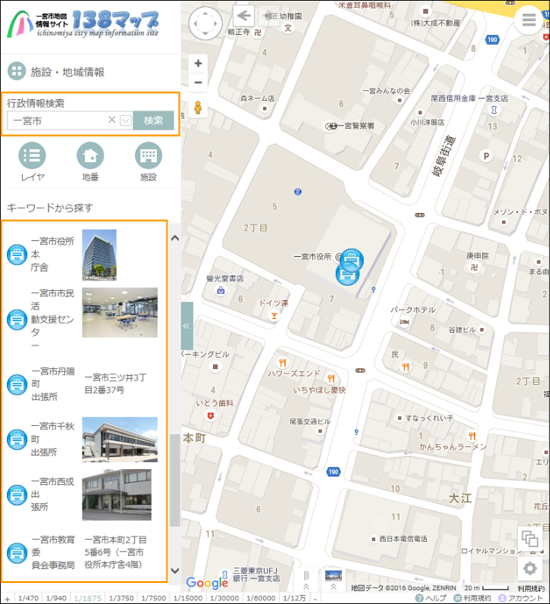Open the 市民活動支援センター room photo
The image size is (550, 604).
click(120, 312)
